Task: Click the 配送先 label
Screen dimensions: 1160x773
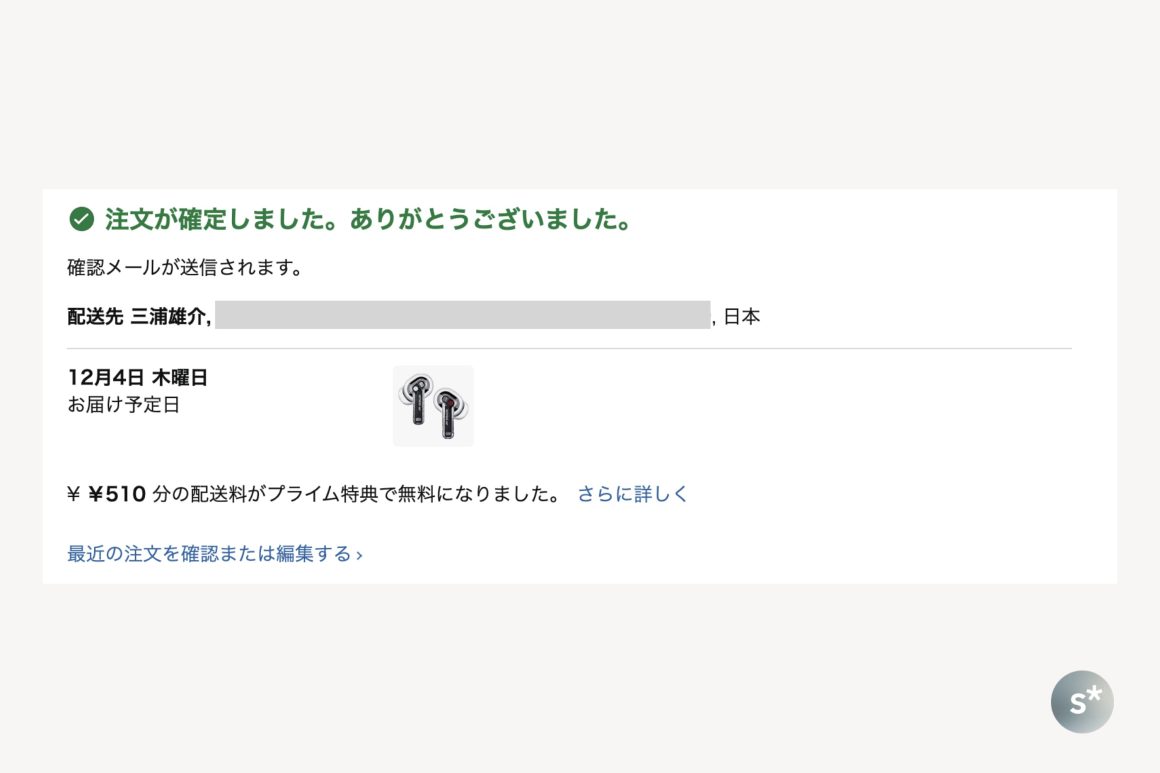Action: pyautogui.click(x=95, y=317)
